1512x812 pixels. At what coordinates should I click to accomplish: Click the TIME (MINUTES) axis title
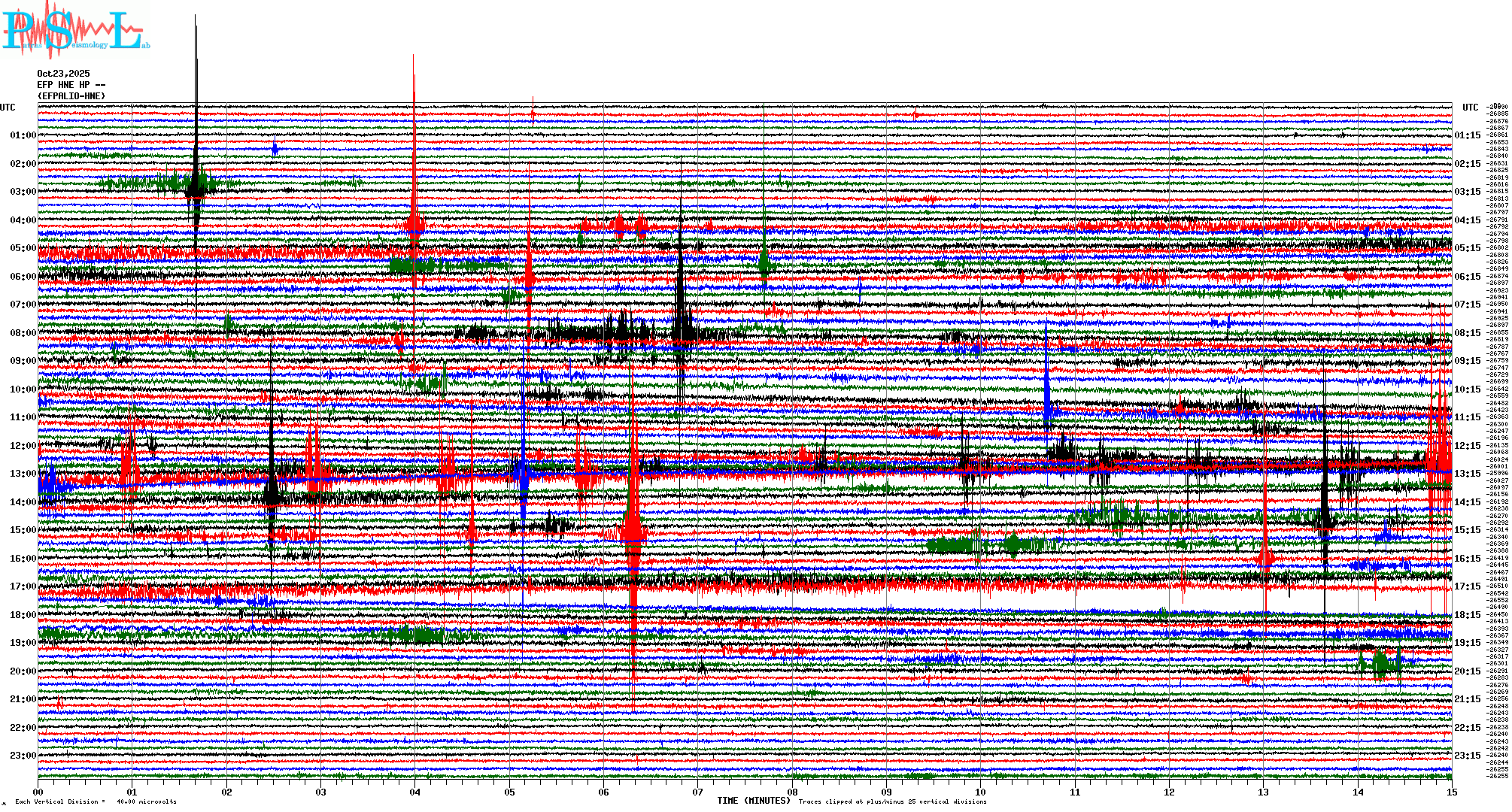click(753, 801)
